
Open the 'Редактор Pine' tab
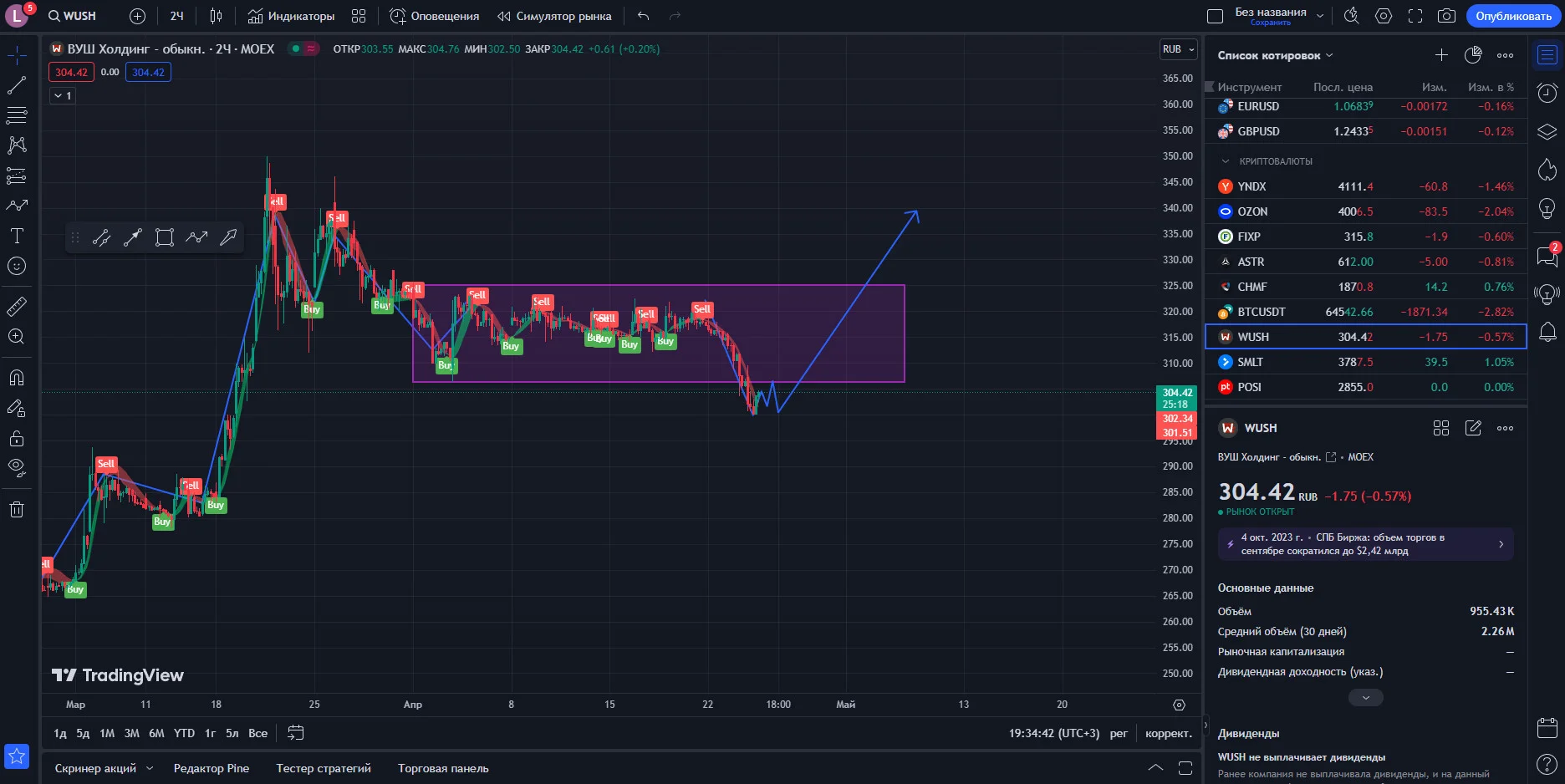pyautogui.click(x=212, y=768)
